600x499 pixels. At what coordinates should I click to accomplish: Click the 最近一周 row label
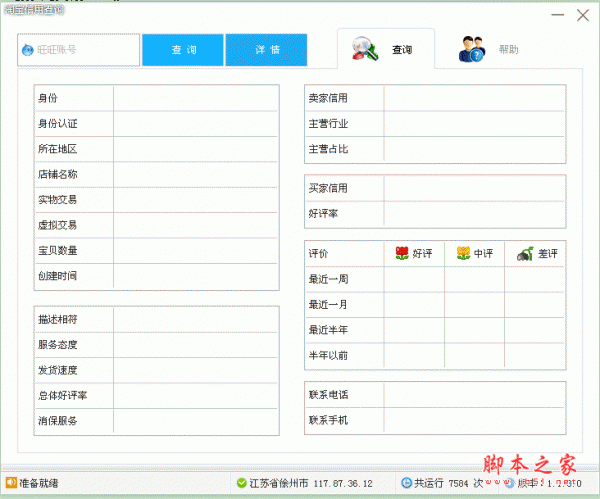(x=328, y=279)
